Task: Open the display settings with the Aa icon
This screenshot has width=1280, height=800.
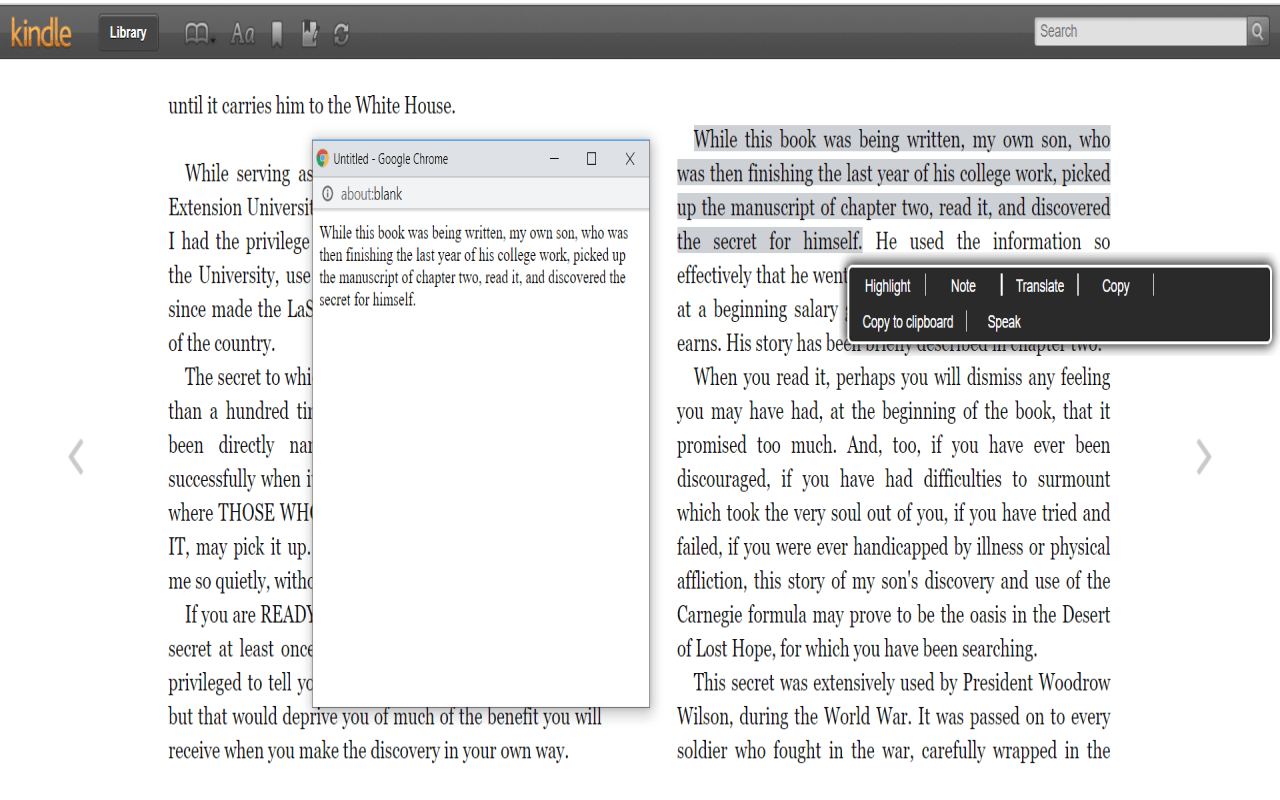Action: pyautogui.click(x=242, y=33)
